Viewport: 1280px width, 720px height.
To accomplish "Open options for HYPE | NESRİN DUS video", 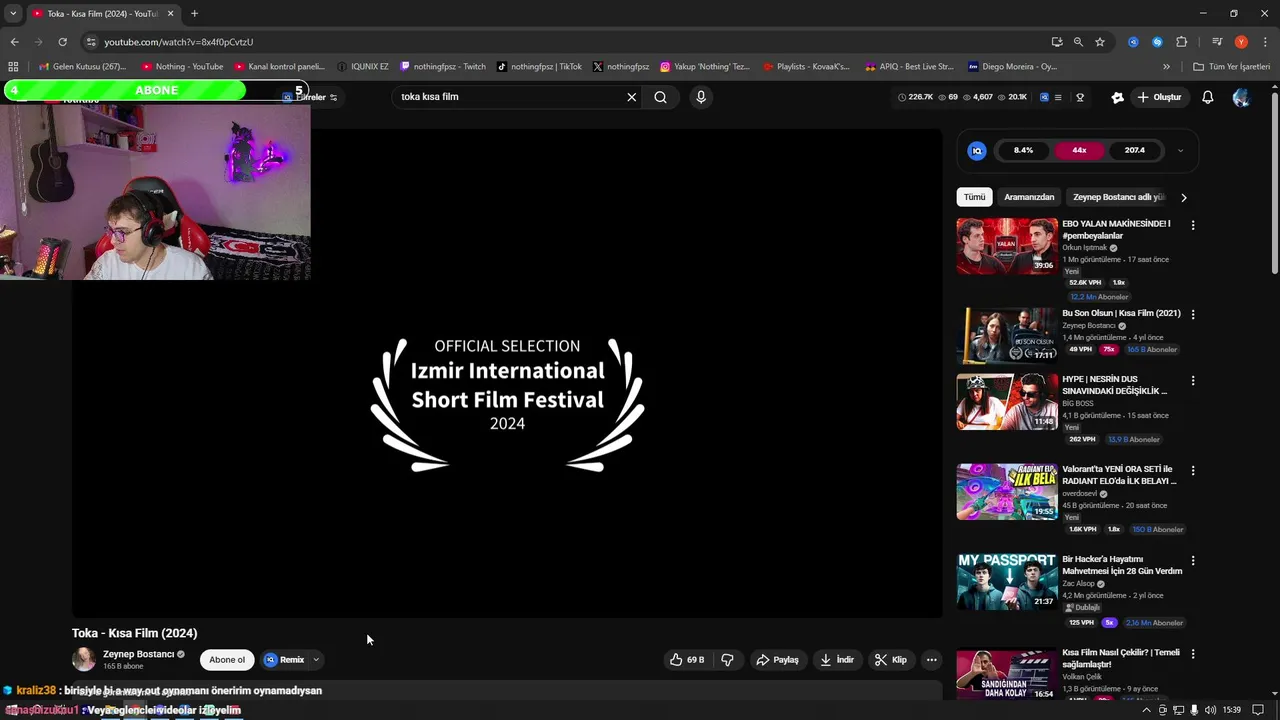I will [x=1192, y=381].
